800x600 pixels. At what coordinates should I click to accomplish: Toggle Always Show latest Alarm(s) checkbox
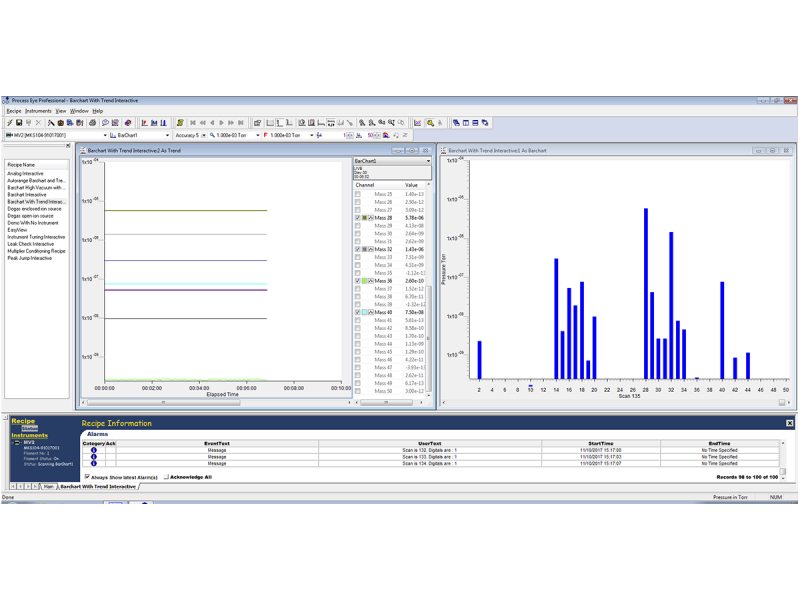point(86,477)
